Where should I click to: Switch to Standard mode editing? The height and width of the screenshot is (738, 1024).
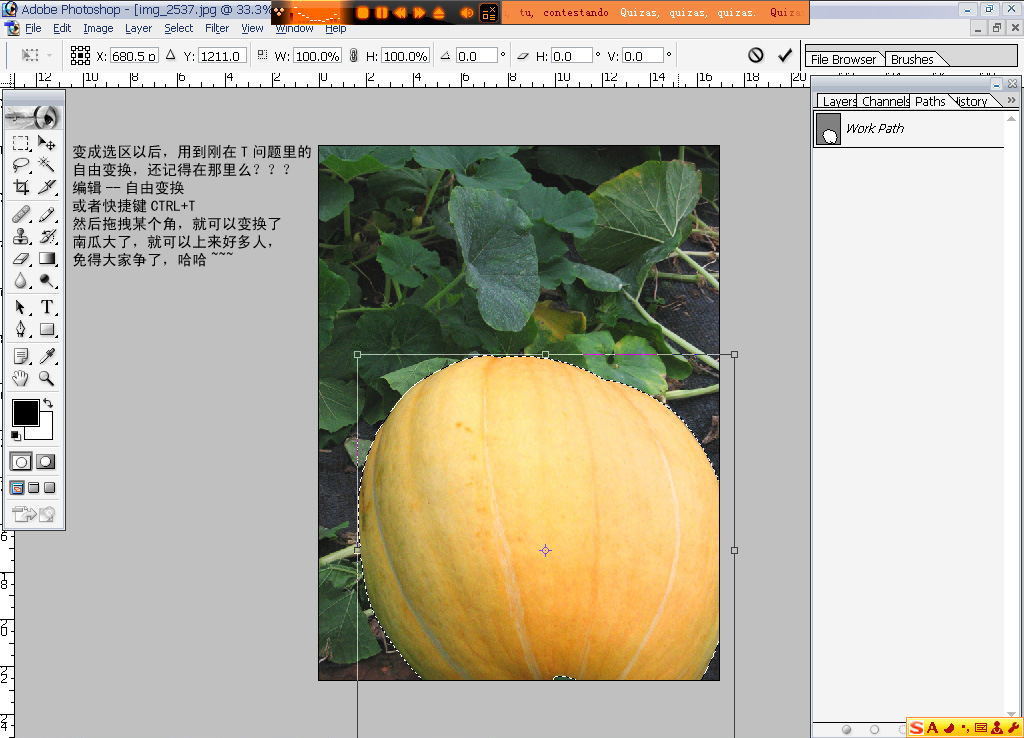coord(21,462)
